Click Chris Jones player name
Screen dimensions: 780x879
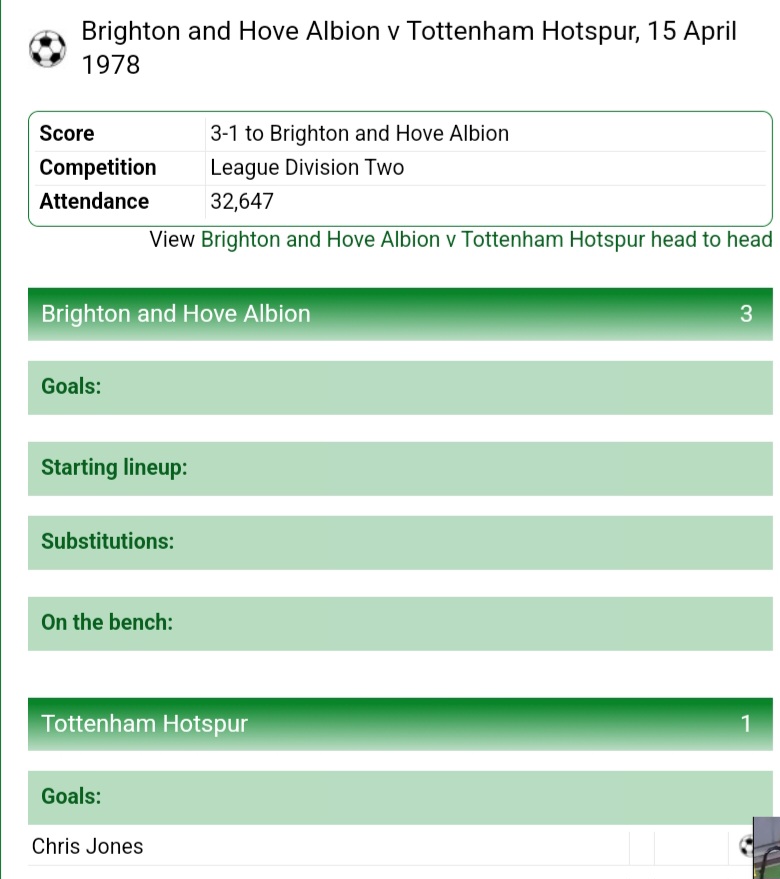(87, 846)
